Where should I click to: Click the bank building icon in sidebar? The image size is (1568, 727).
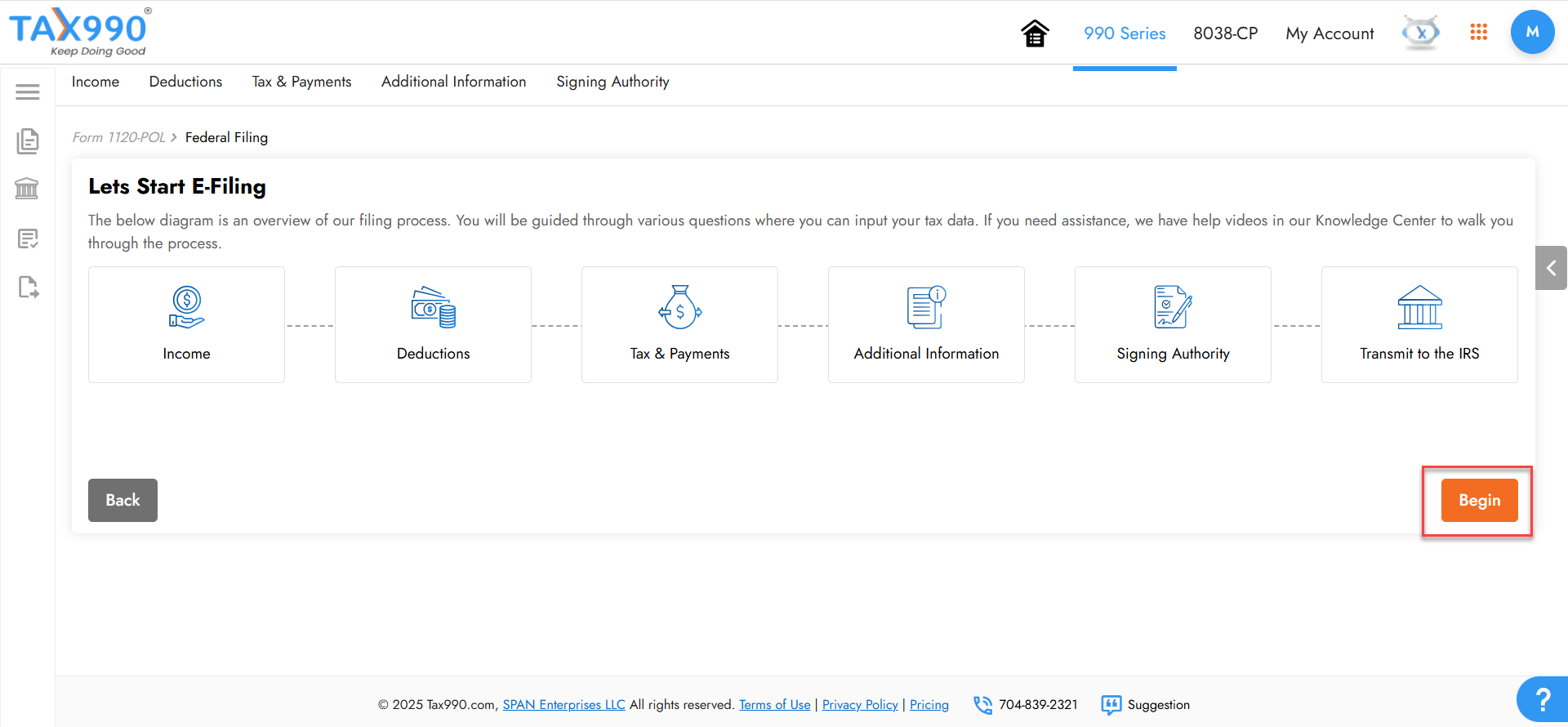click(27, 189)
